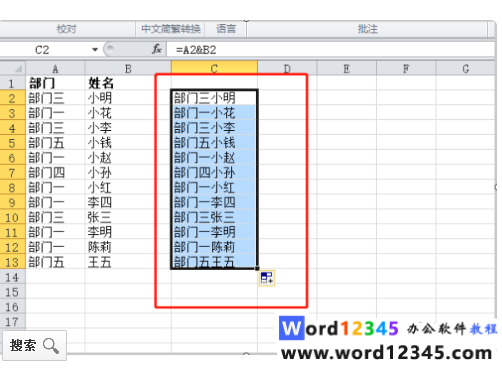Click name cell 小赵

pyautogui.click(x=128, y=158)
